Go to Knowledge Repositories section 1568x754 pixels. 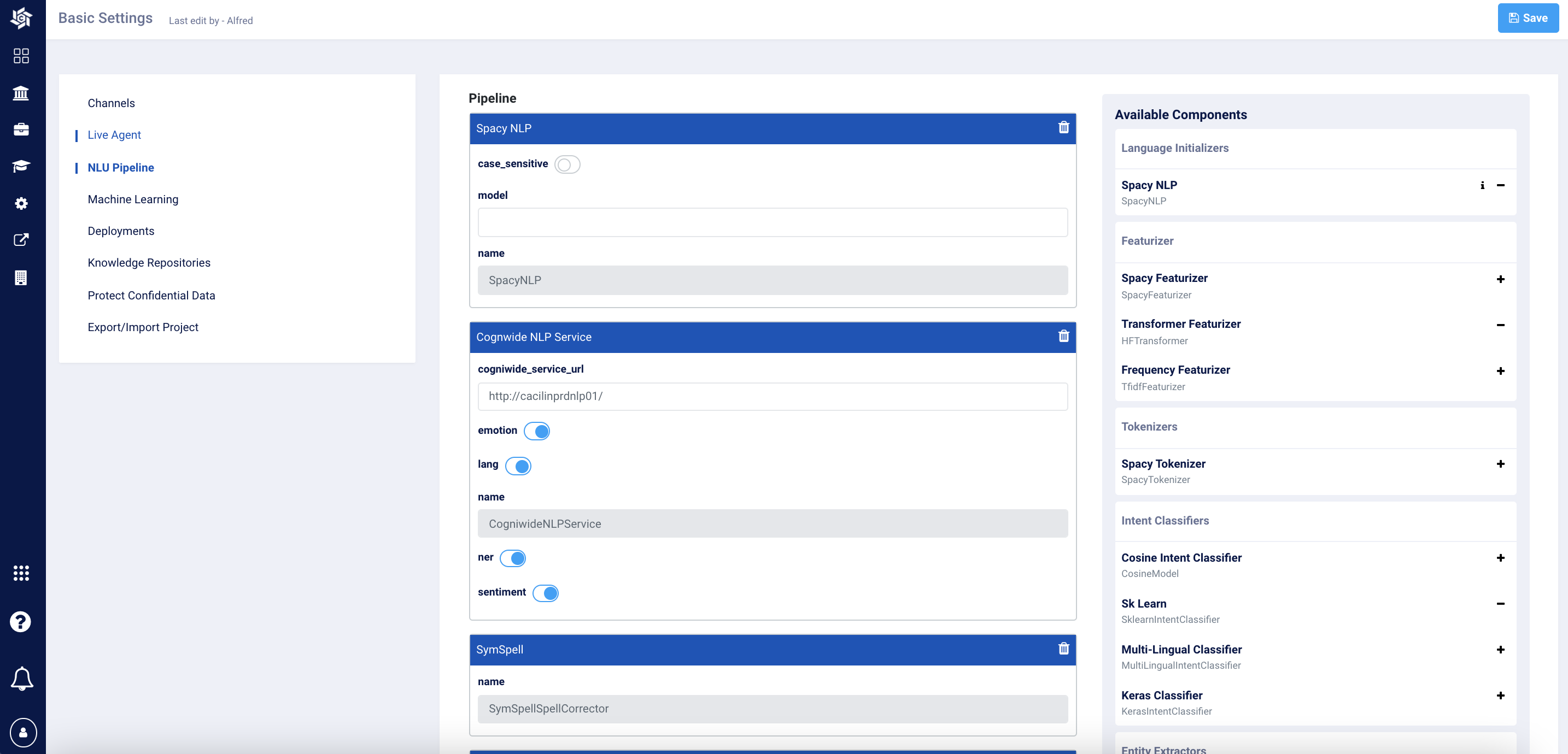[149, 263]
